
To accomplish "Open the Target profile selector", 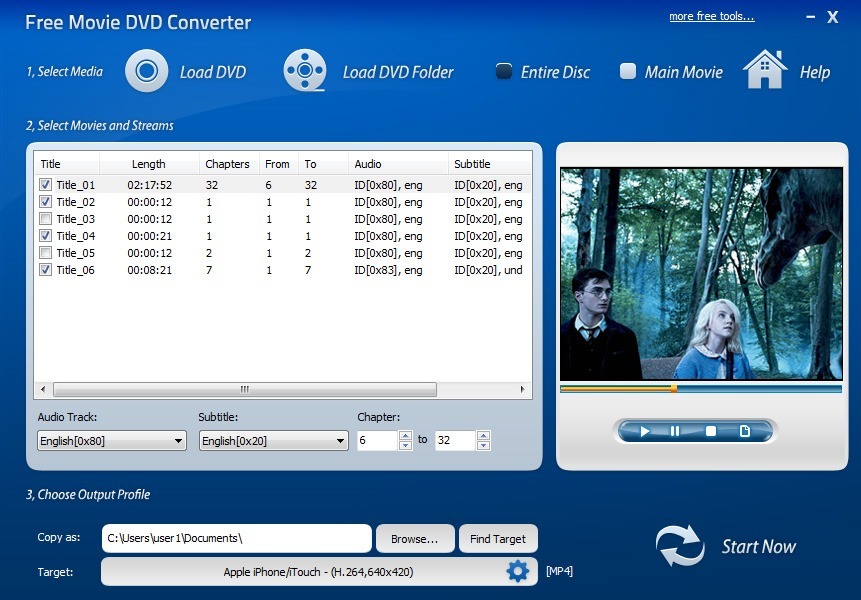I will (x=319, y=571).
